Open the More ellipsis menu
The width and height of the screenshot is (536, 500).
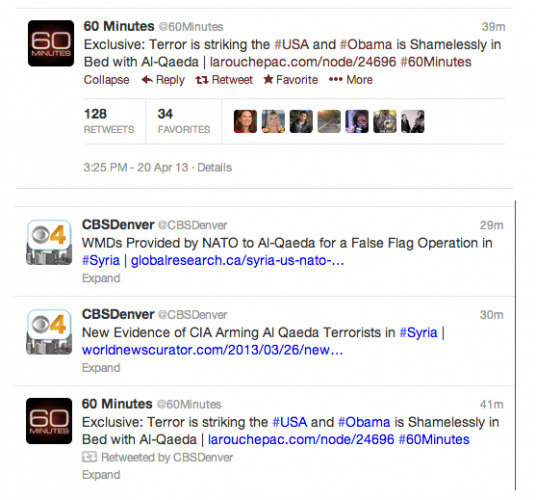click(350, 80)
